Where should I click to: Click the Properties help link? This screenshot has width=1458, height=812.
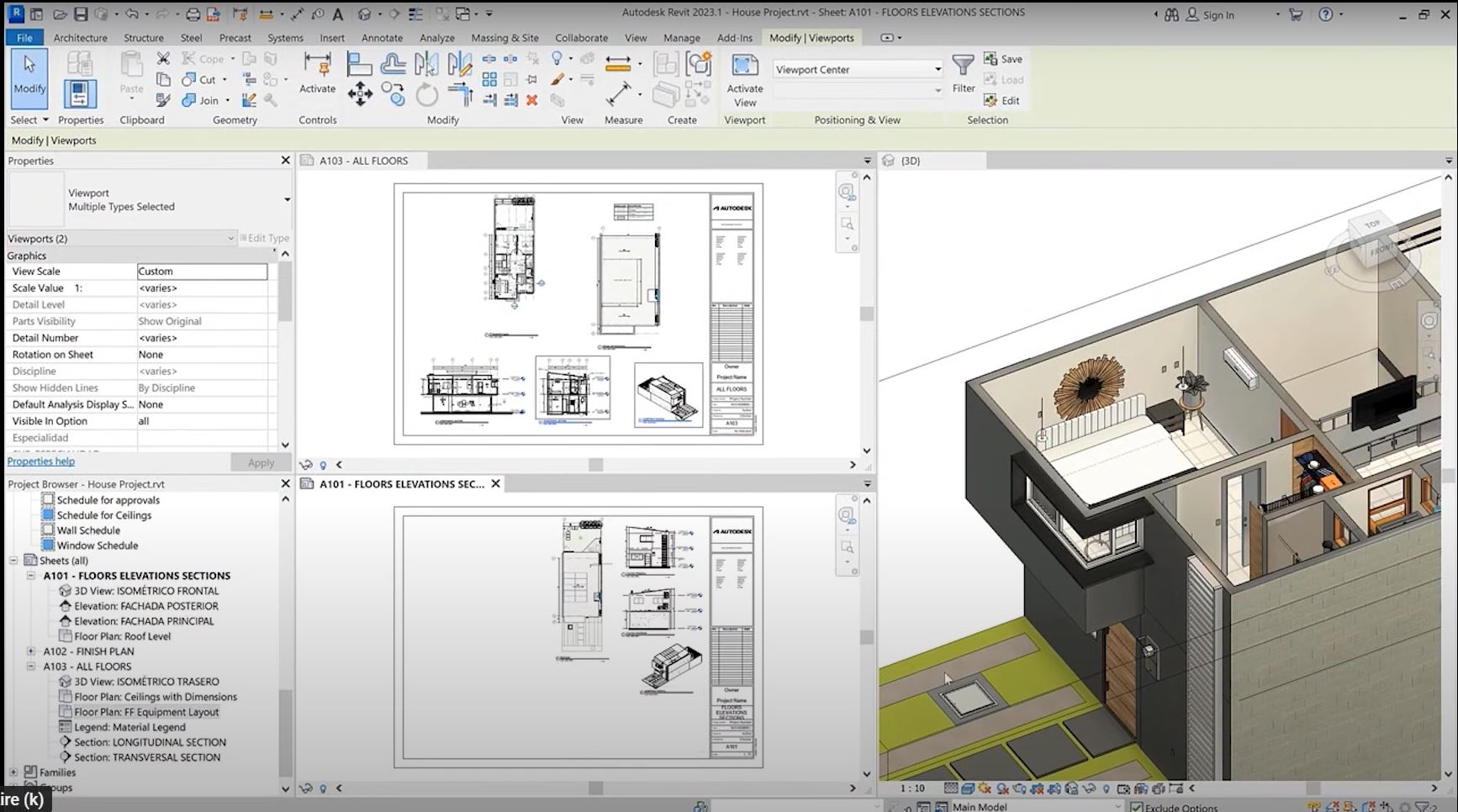(41, 461)
